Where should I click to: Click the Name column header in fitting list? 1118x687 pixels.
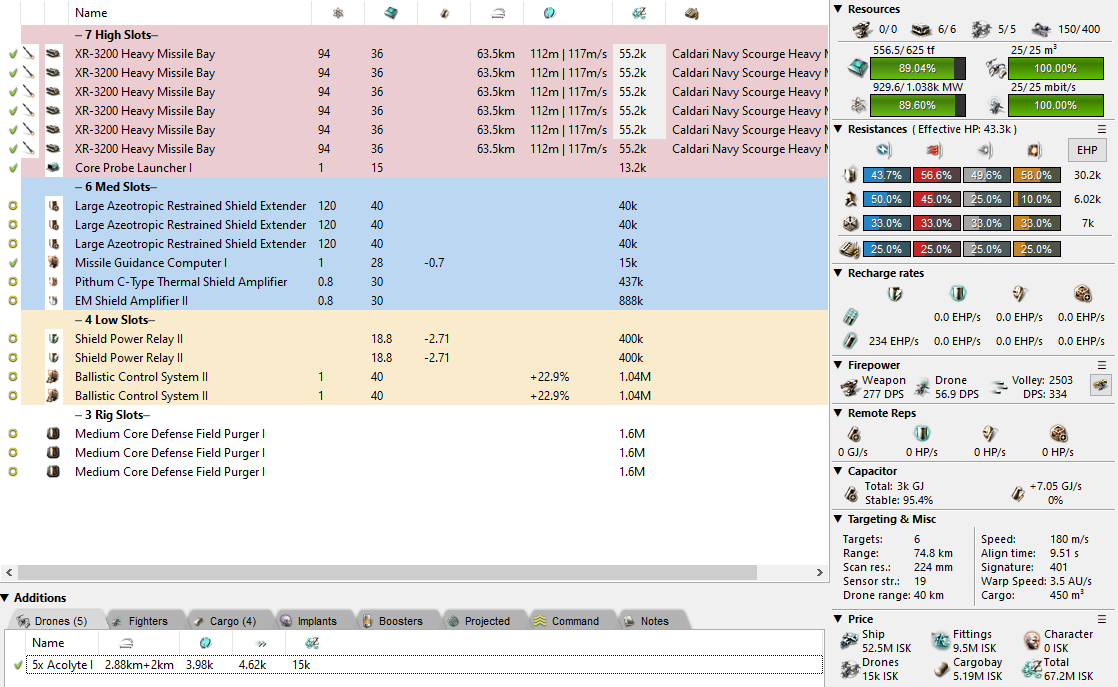coord(91,13)
